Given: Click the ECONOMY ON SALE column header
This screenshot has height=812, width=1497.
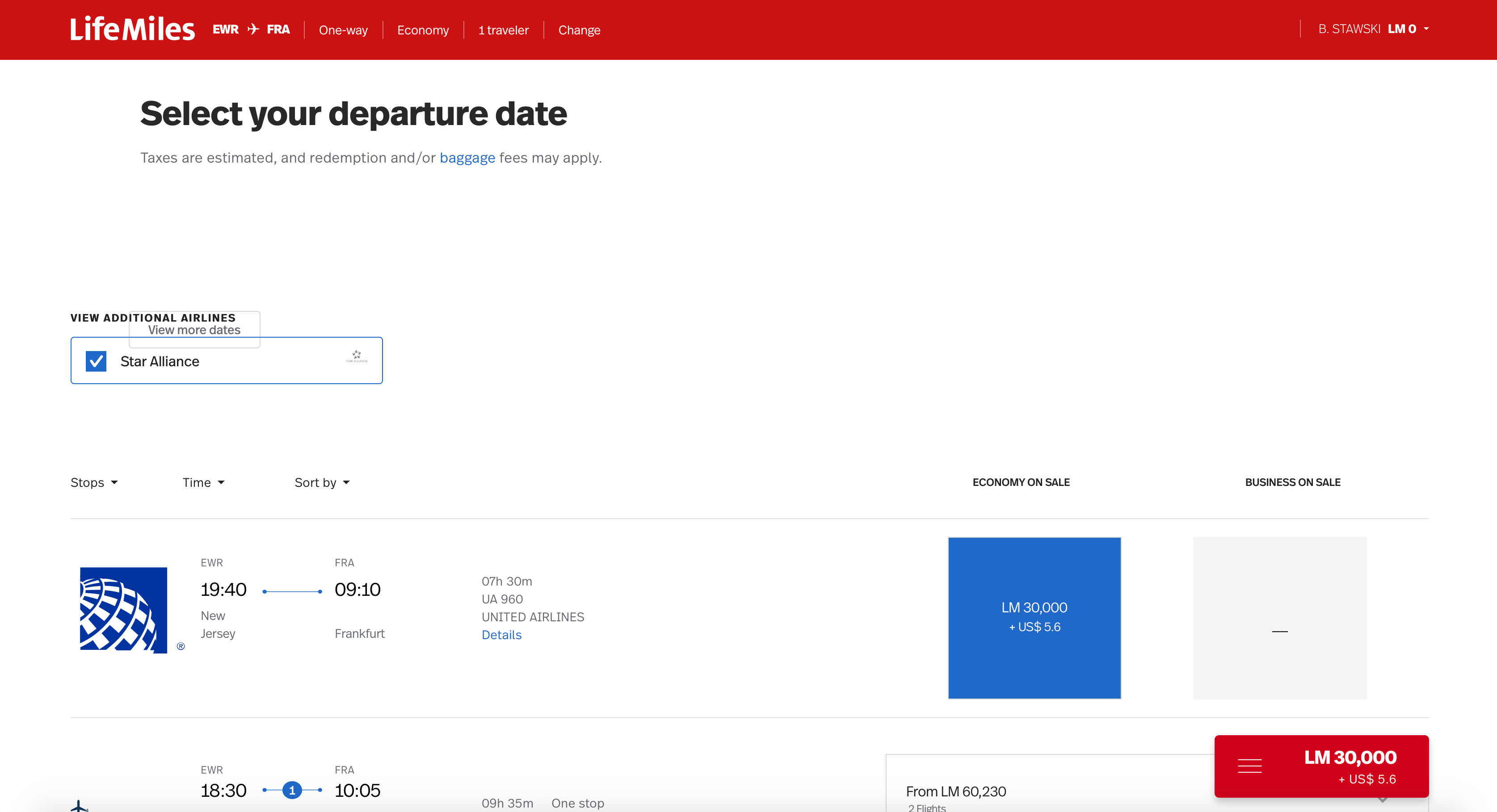Looking at the screenshot, I should (x=1021, y=483).
